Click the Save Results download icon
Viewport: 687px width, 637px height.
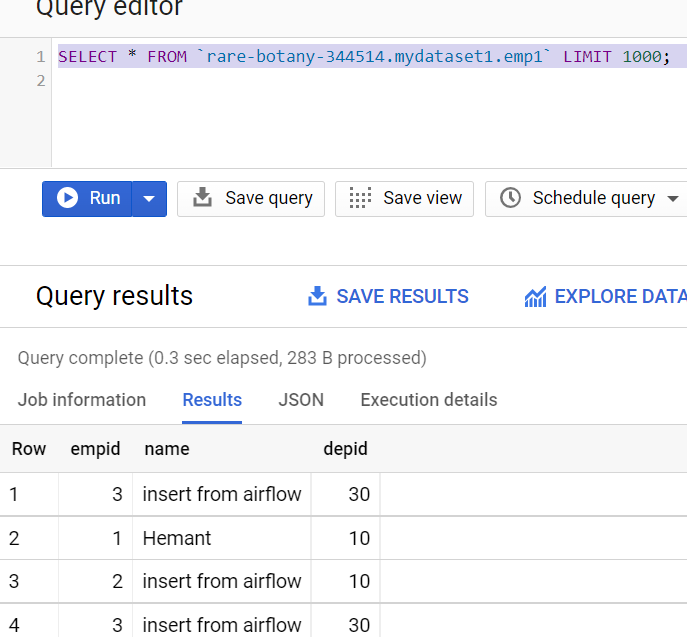pos(318,296)
